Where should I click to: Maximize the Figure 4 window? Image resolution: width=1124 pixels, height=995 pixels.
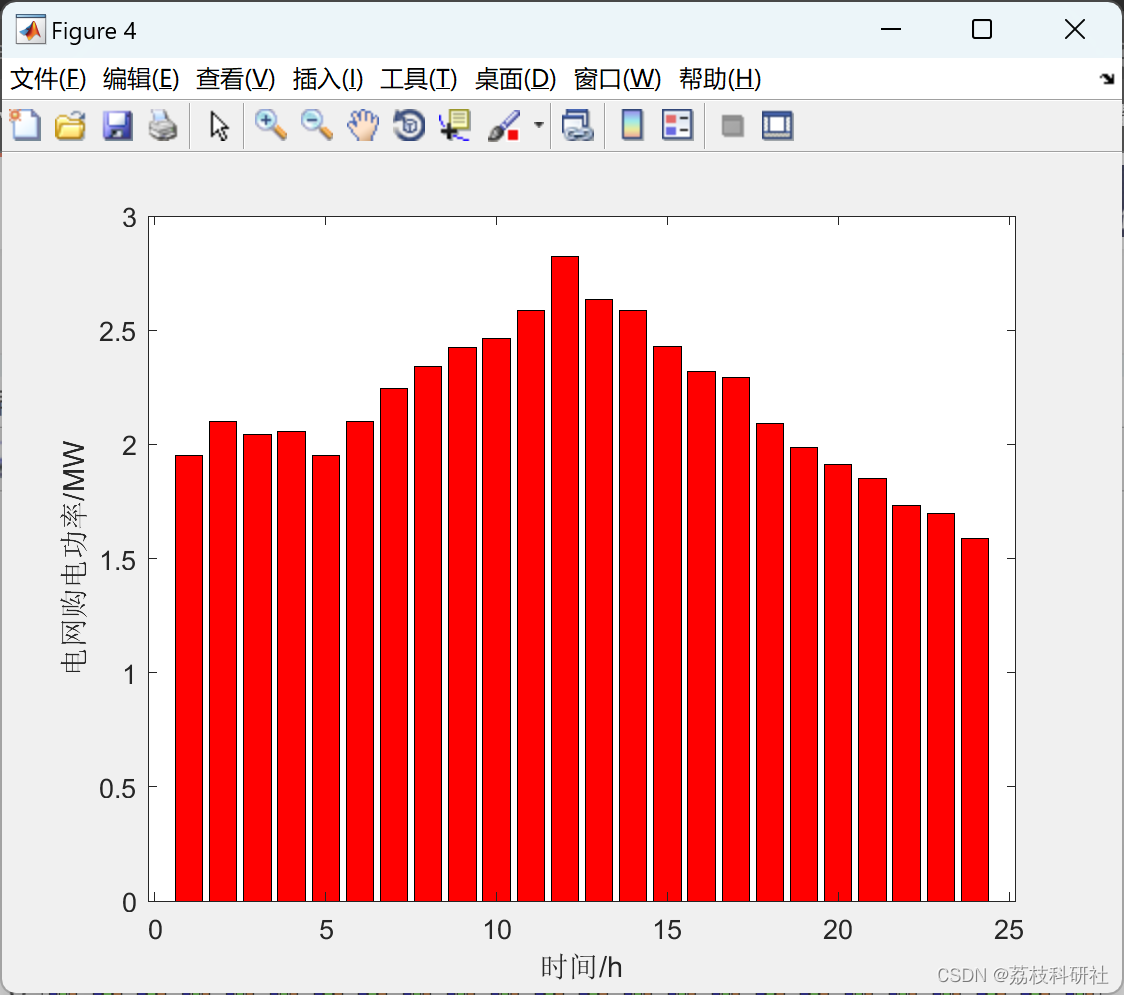[x=982, y=29]
